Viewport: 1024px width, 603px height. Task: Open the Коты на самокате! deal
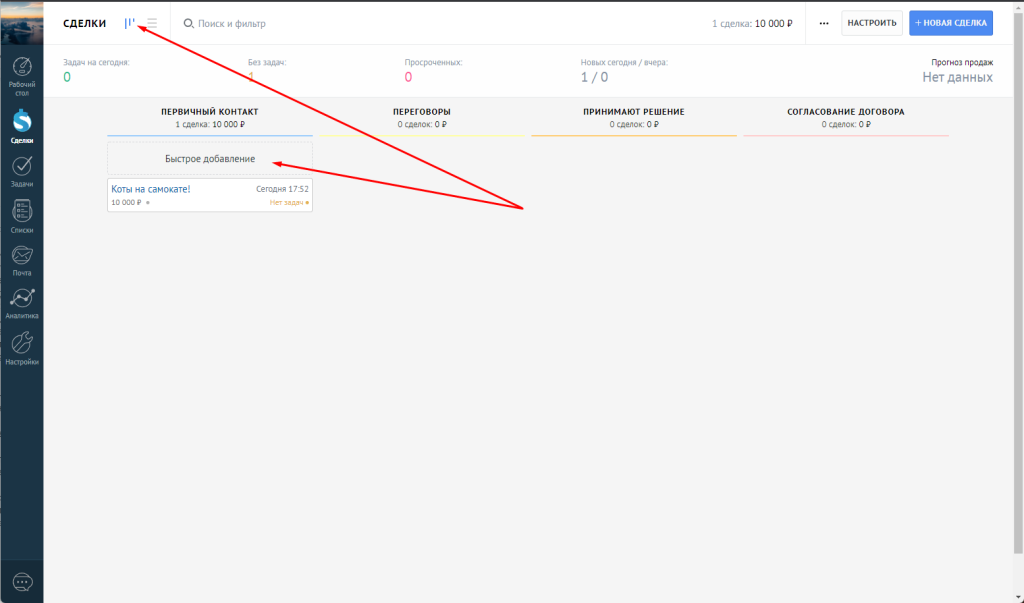(151, 188)
